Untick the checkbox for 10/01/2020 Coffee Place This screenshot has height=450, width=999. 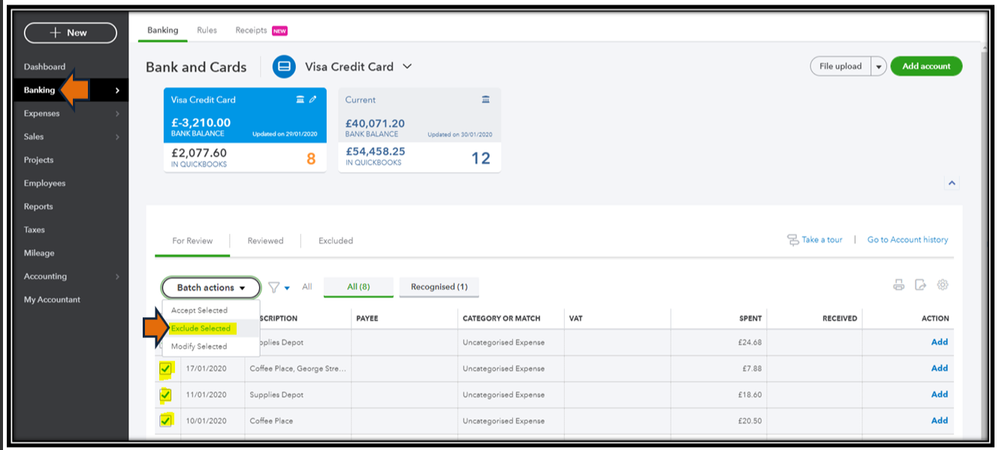point(166,421)
